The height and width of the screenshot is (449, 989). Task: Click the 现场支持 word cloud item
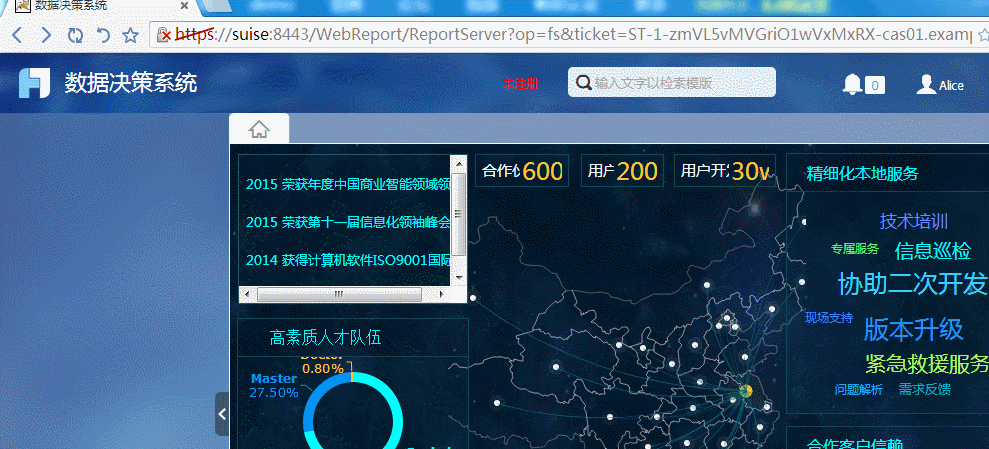click(x=829, y=318)
